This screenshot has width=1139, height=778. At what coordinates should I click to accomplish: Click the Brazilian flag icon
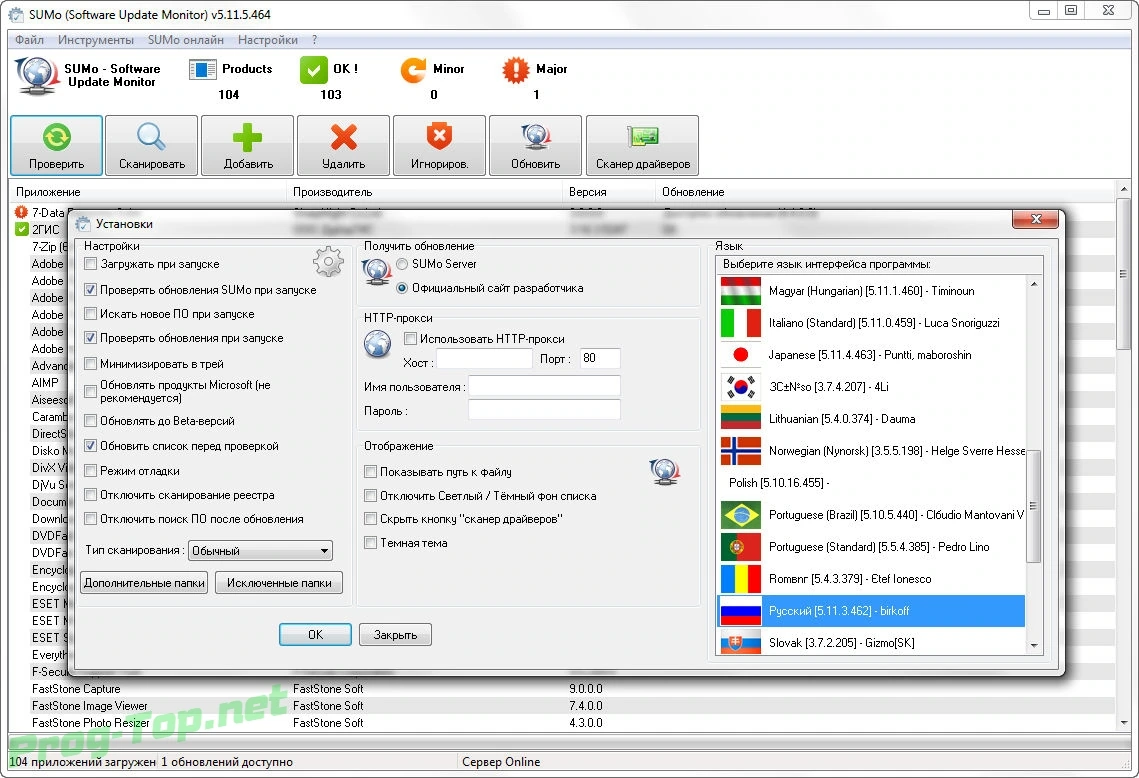(x=741, y=514)
